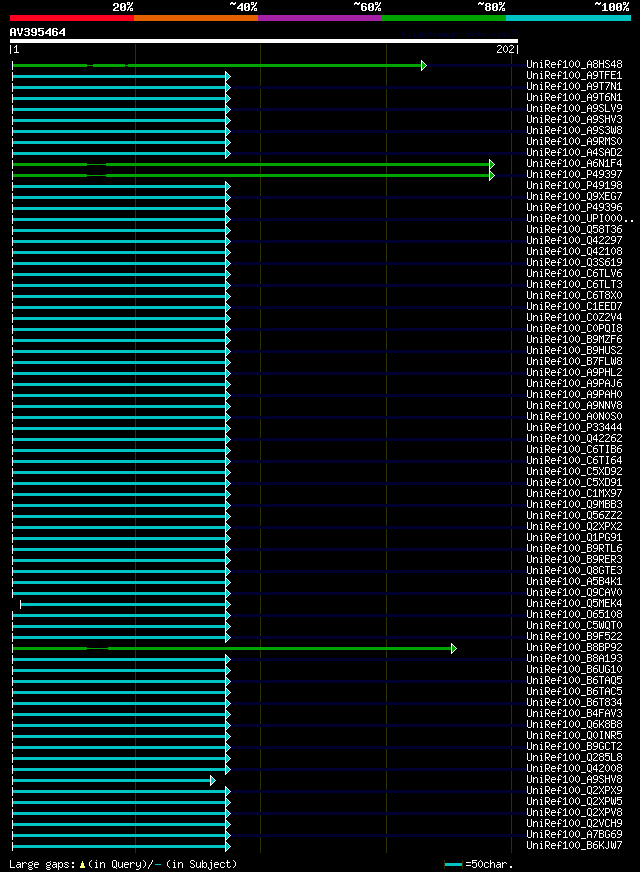Click the UniRef100_A6N1F4 label

(574, 164)
